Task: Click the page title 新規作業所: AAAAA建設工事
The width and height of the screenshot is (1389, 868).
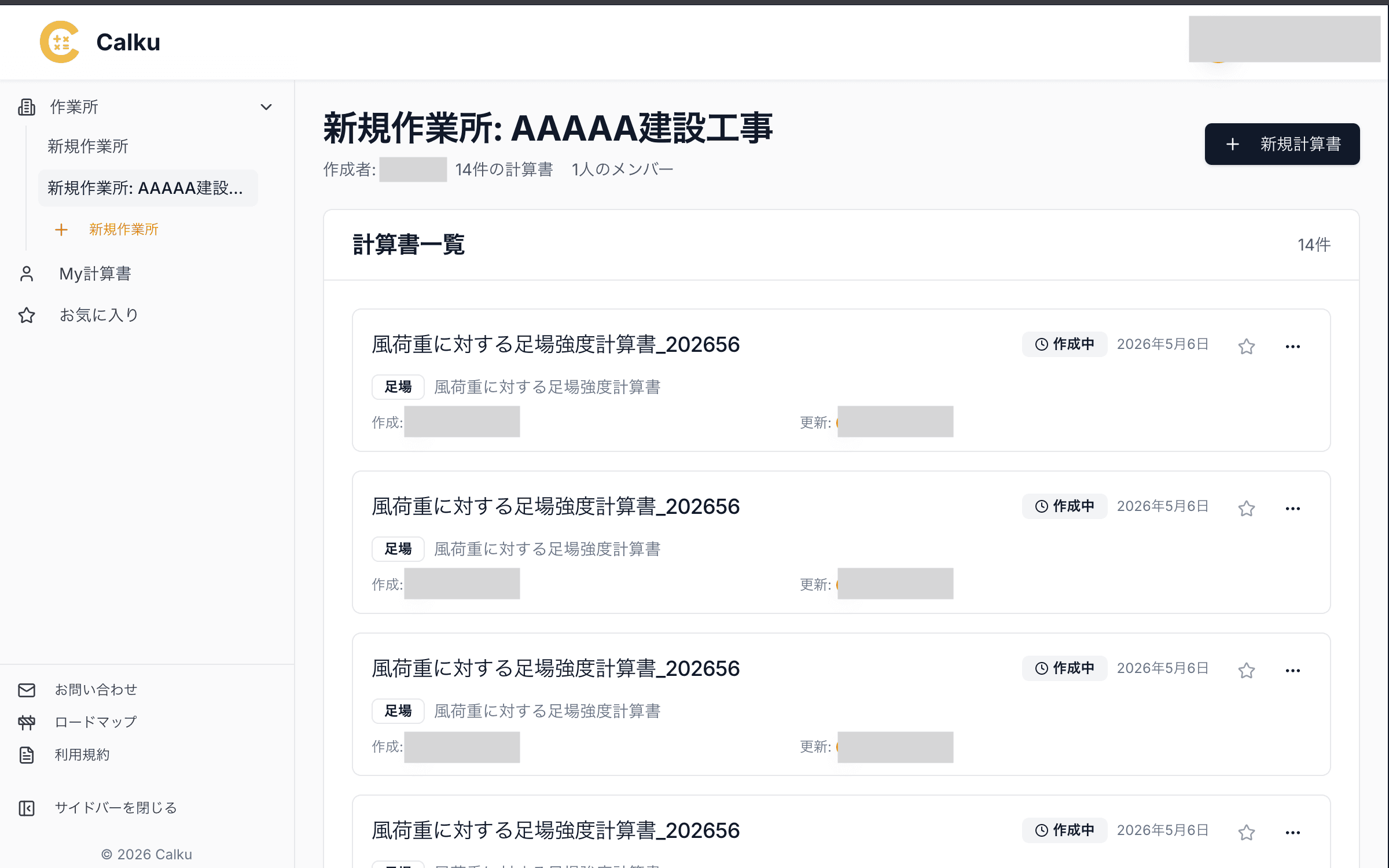Action: 547,128
